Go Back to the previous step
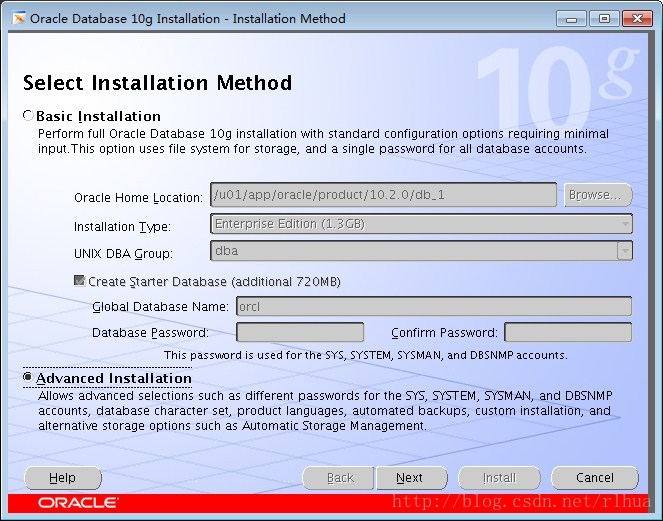Screen dimensions: 663x521 [x=338, y=478]
